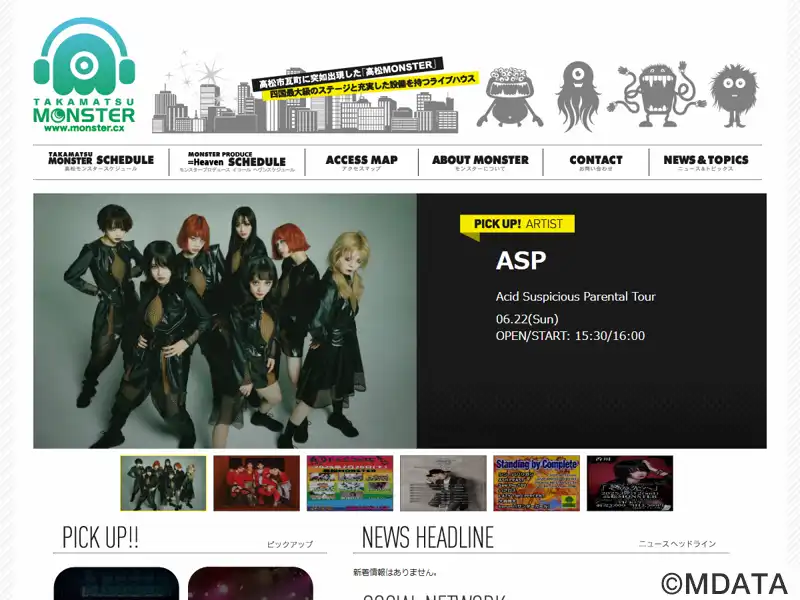800x600 pixels.
Task: Click the ASP group photo banner
Action: [225, 321]
